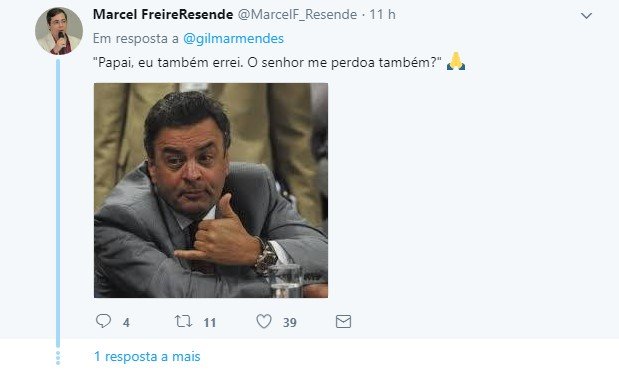The image size is (619, 375).
Task: Click the blue vertical thread line
Action: point(58,203)
